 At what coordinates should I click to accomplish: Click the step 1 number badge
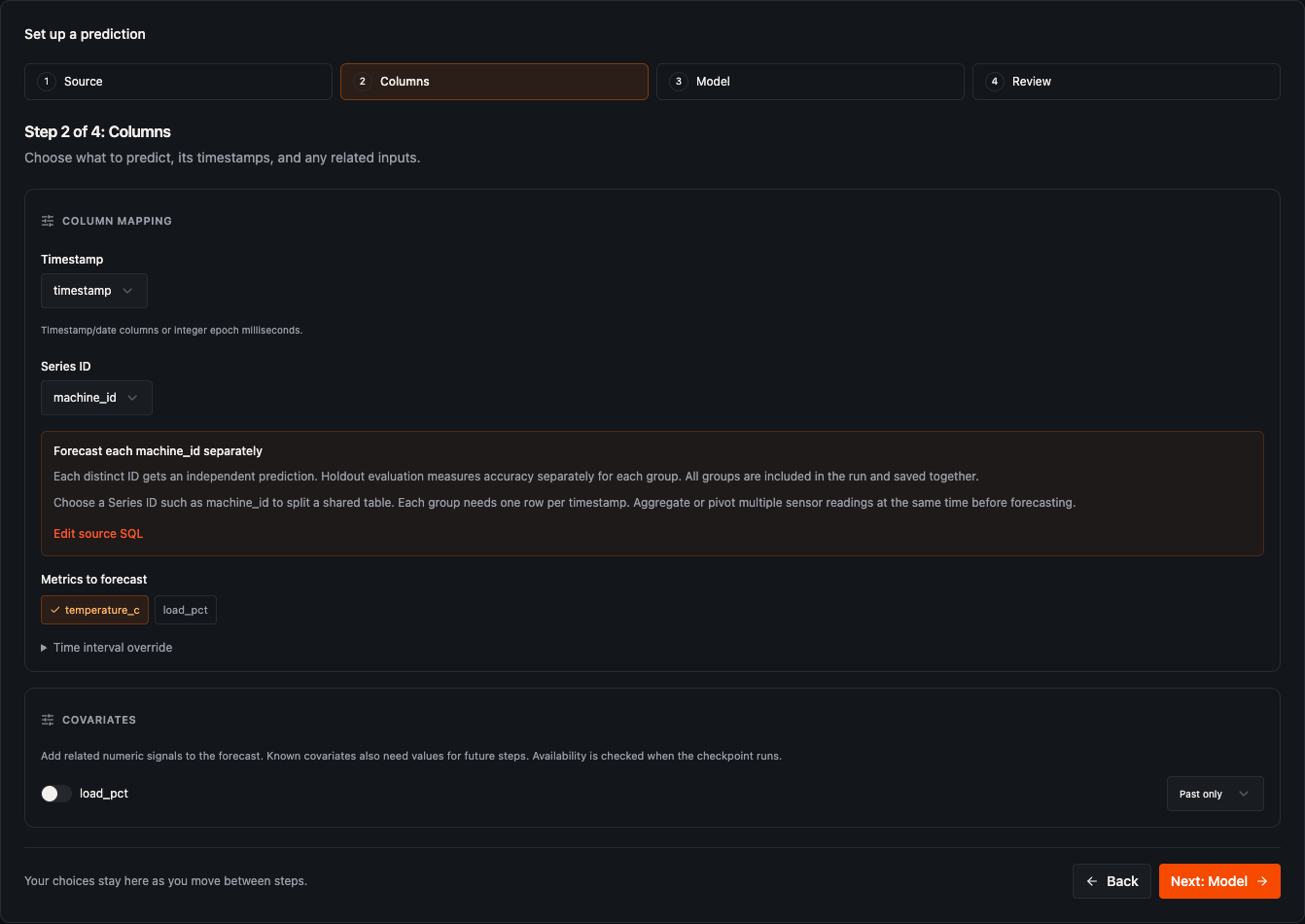tap(47, 82)
